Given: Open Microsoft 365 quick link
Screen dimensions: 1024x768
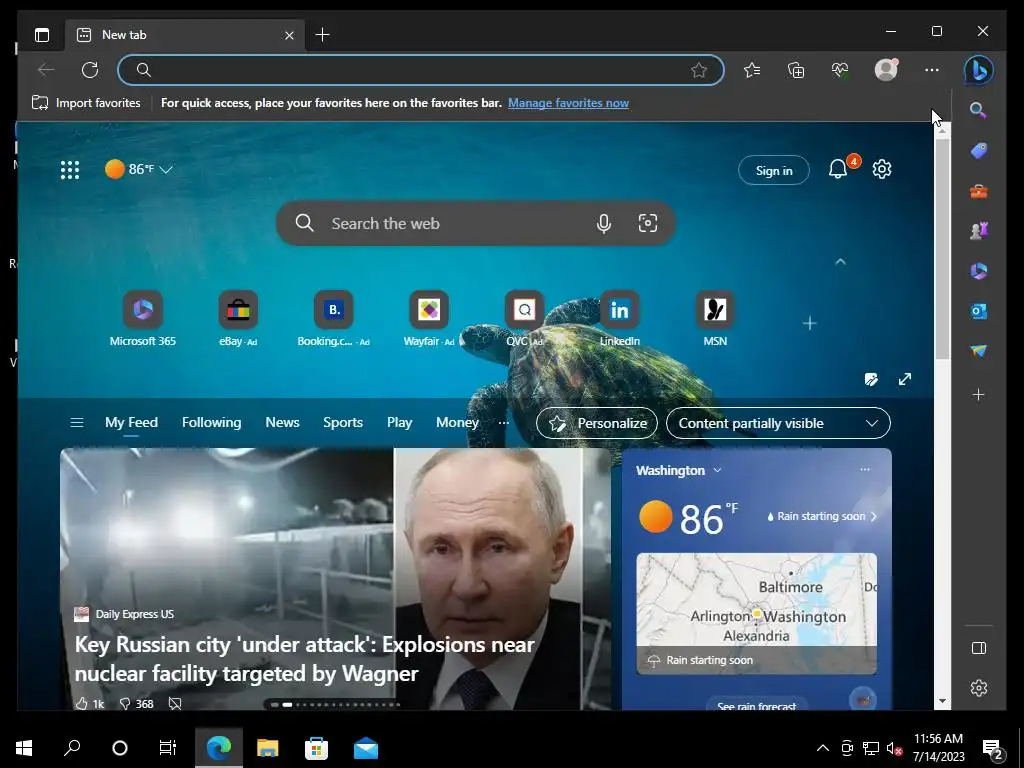Looking at the screenshot, I should pos(143,319).
